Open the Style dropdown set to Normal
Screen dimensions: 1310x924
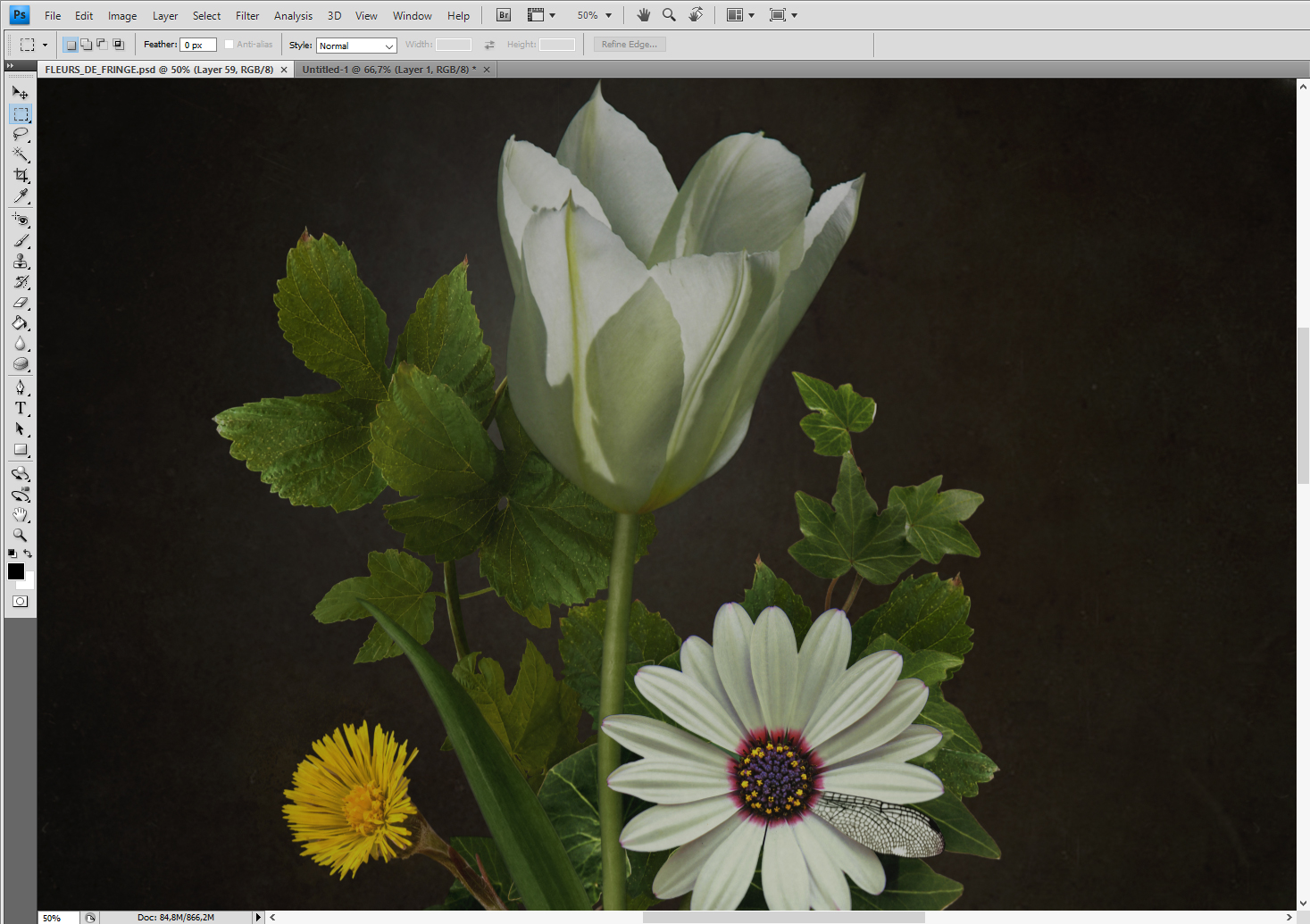point(356,46)
